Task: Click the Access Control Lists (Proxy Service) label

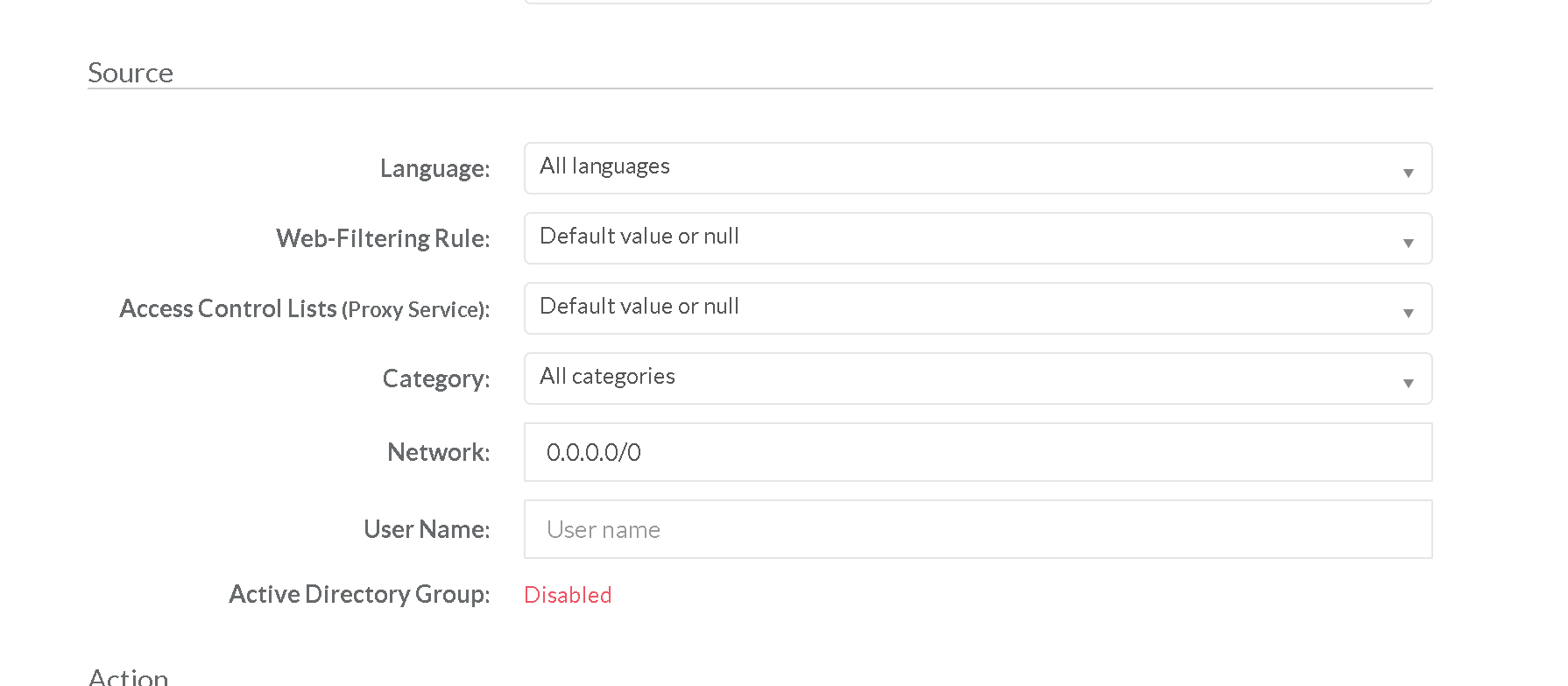Action: coord(304,308)
